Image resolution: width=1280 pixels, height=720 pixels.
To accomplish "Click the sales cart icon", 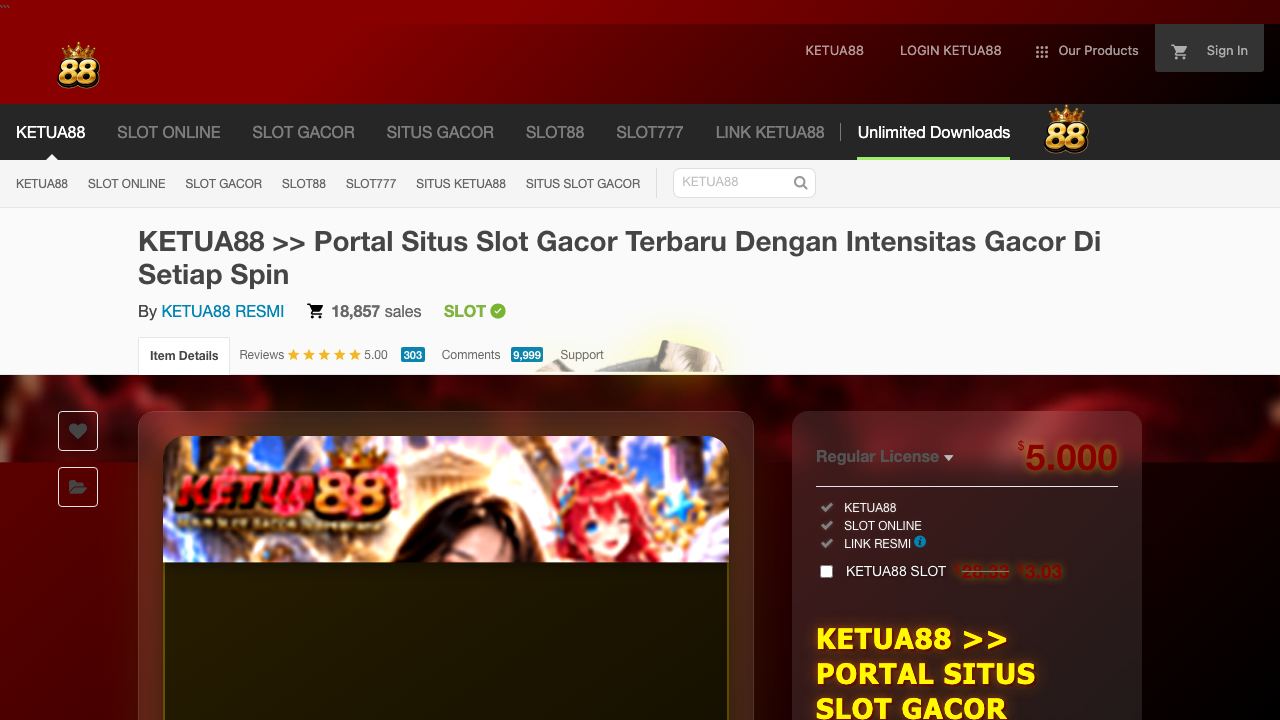I will pyautogui.click(x=315, y=311).
